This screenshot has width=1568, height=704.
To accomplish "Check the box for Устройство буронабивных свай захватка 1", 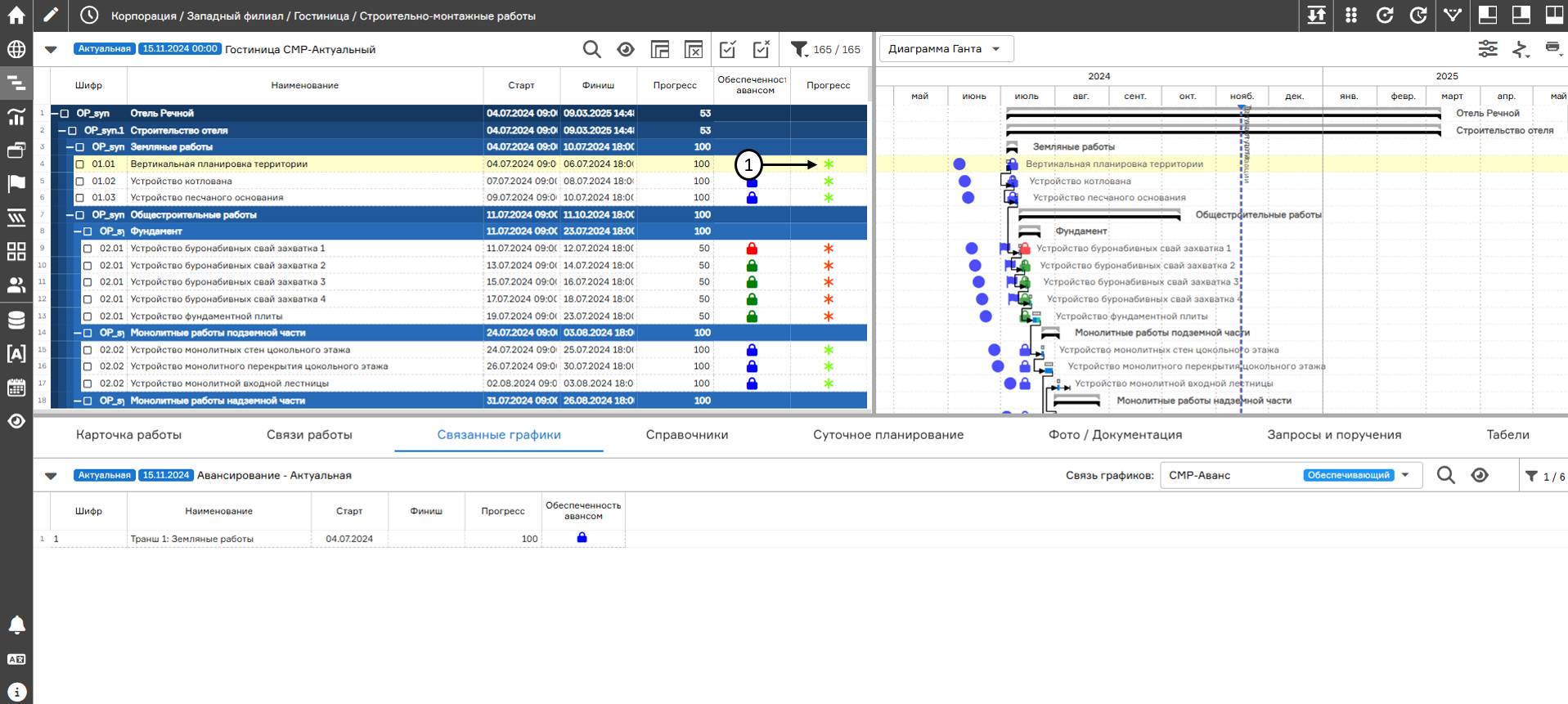I will point(88,249).
